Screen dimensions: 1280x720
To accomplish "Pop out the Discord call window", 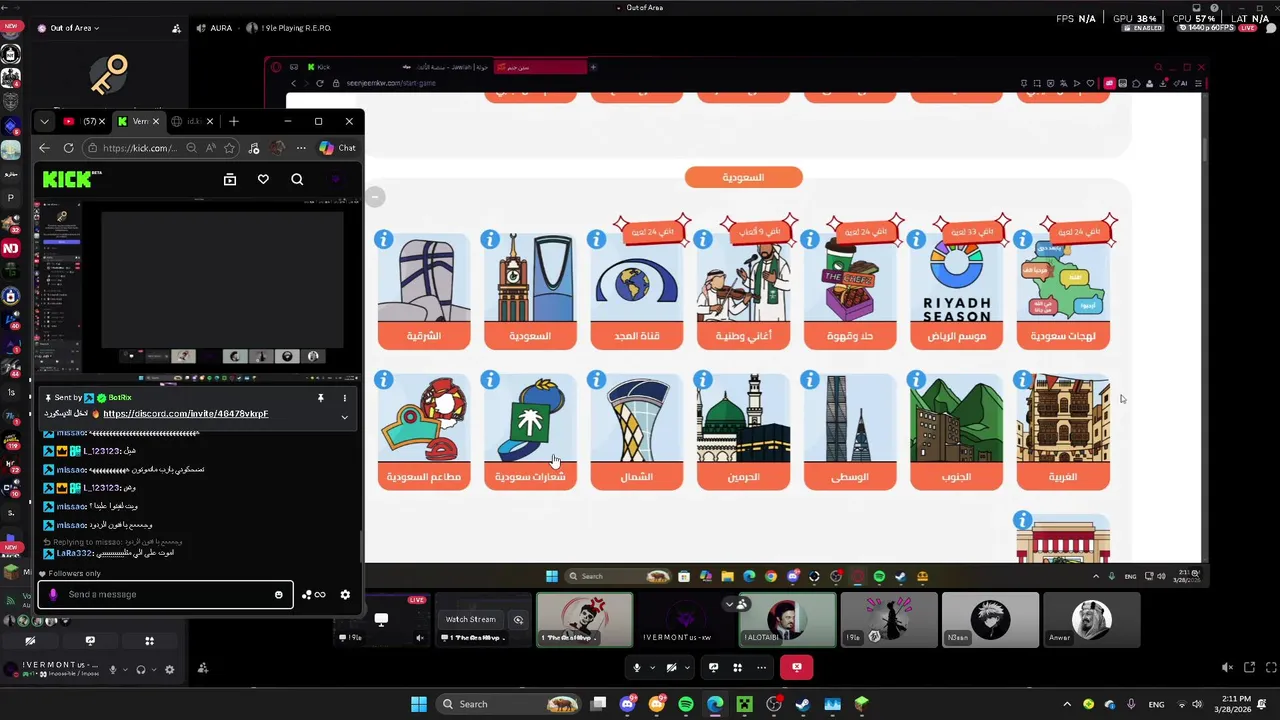I will coord(1249,667).
